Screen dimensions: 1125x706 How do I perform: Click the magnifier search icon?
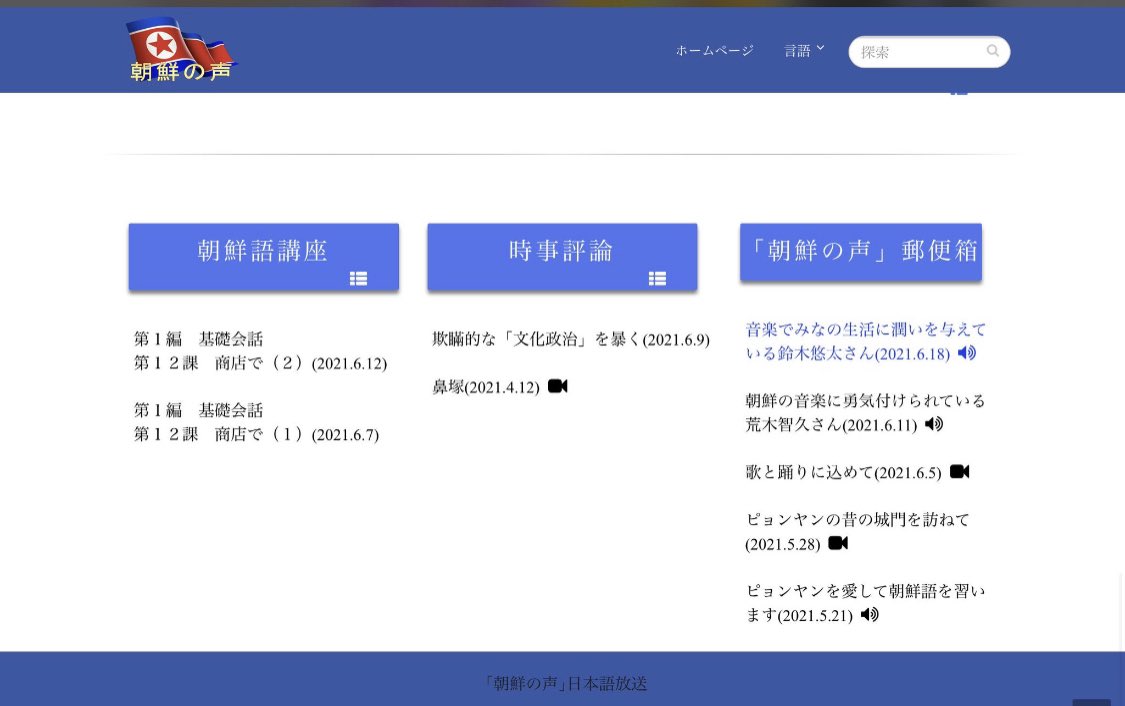(993, 51)
